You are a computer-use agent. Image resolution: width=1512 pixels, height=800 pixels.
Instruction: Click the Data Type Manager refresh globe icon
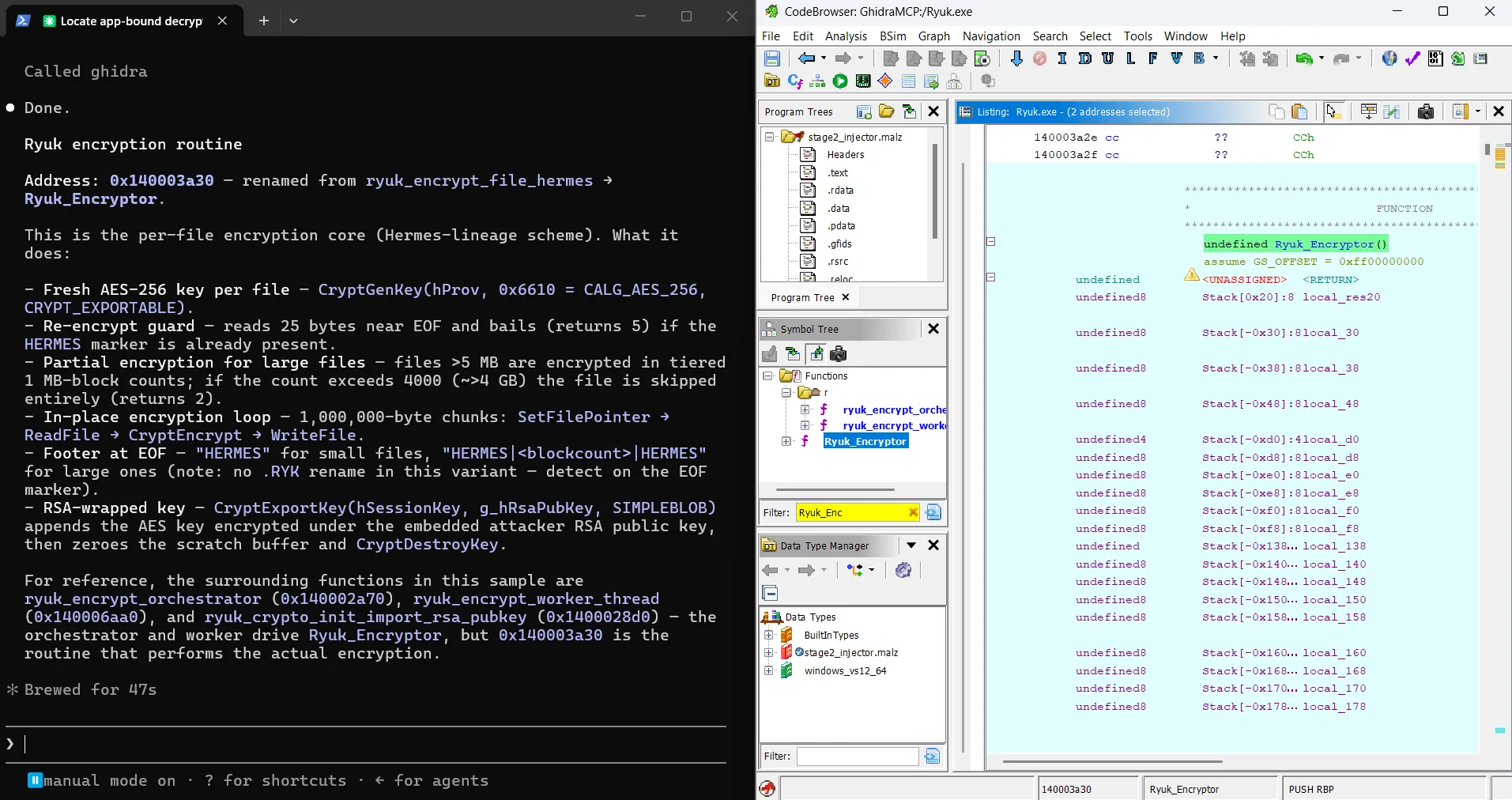tap(903, 570)
